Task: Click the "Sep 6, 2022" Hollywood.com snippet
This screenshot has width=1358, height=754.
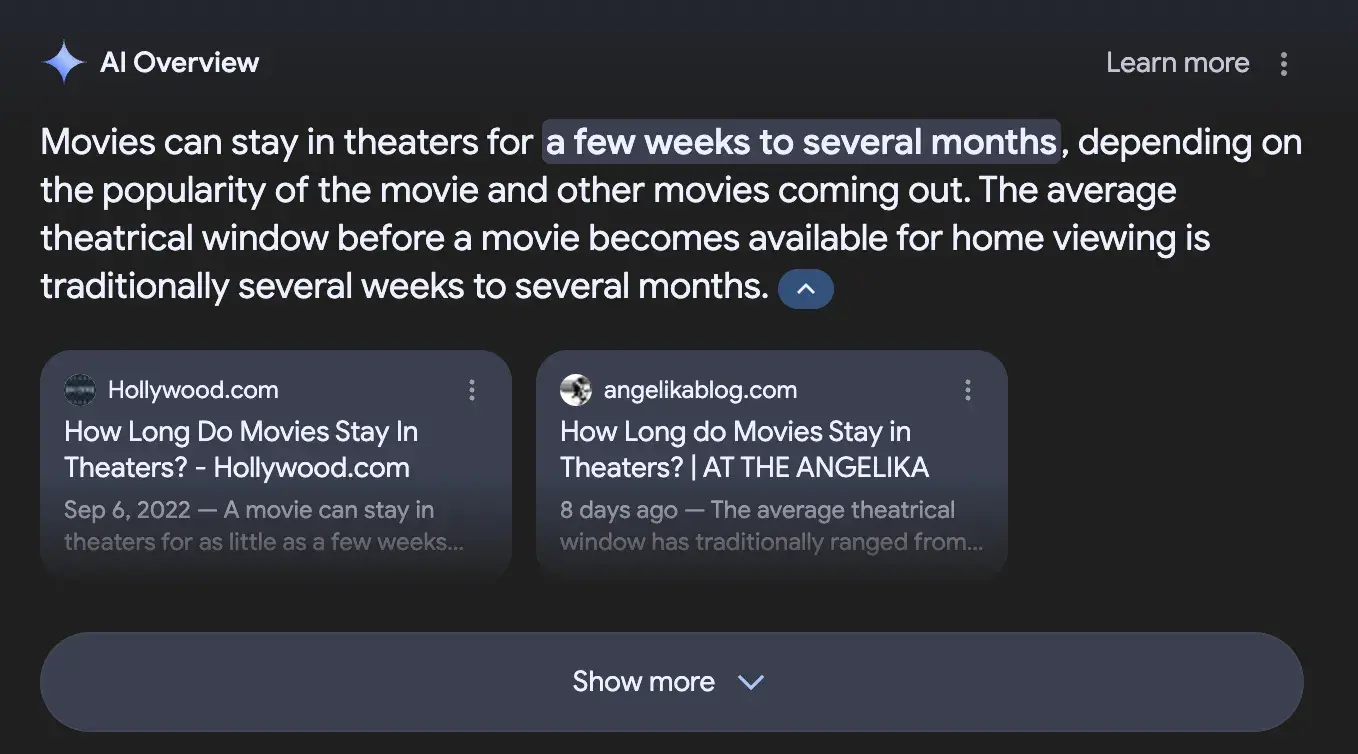Action: tap(249, 526)
